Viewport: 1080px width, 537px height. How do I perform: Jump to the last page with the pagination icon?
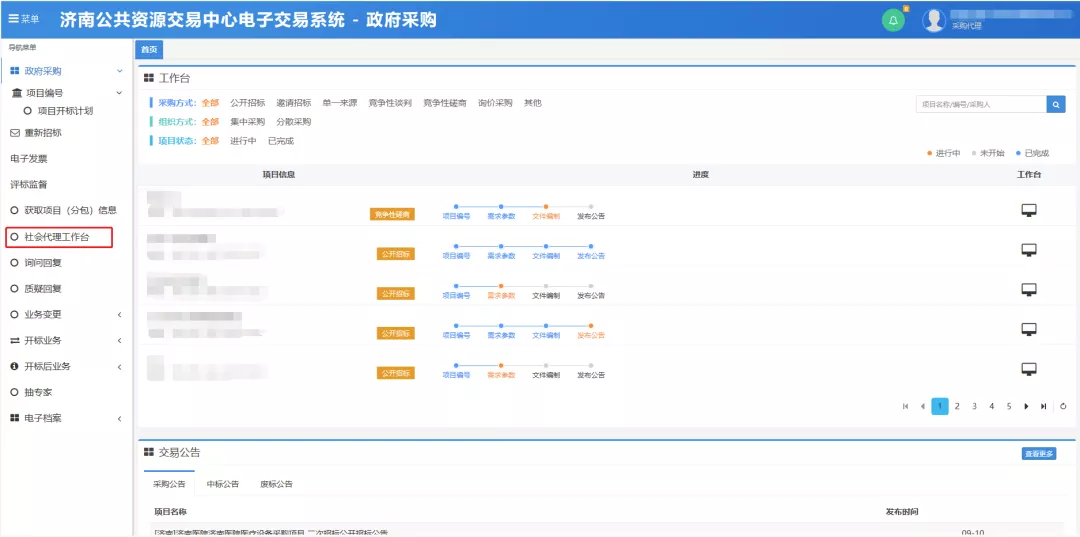[x=1044, y=406]
